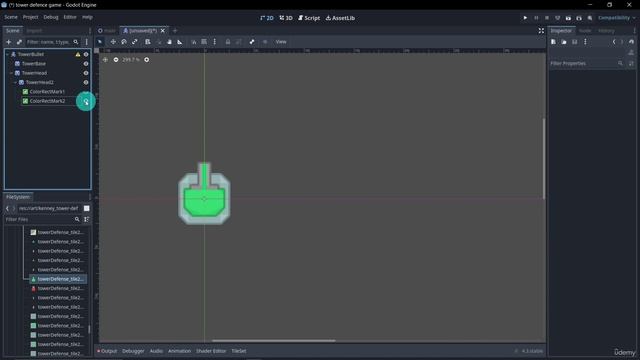Switch to the Move mode tool
The width and height of the screenshot is (640, 360).
(x=113, y=42)
